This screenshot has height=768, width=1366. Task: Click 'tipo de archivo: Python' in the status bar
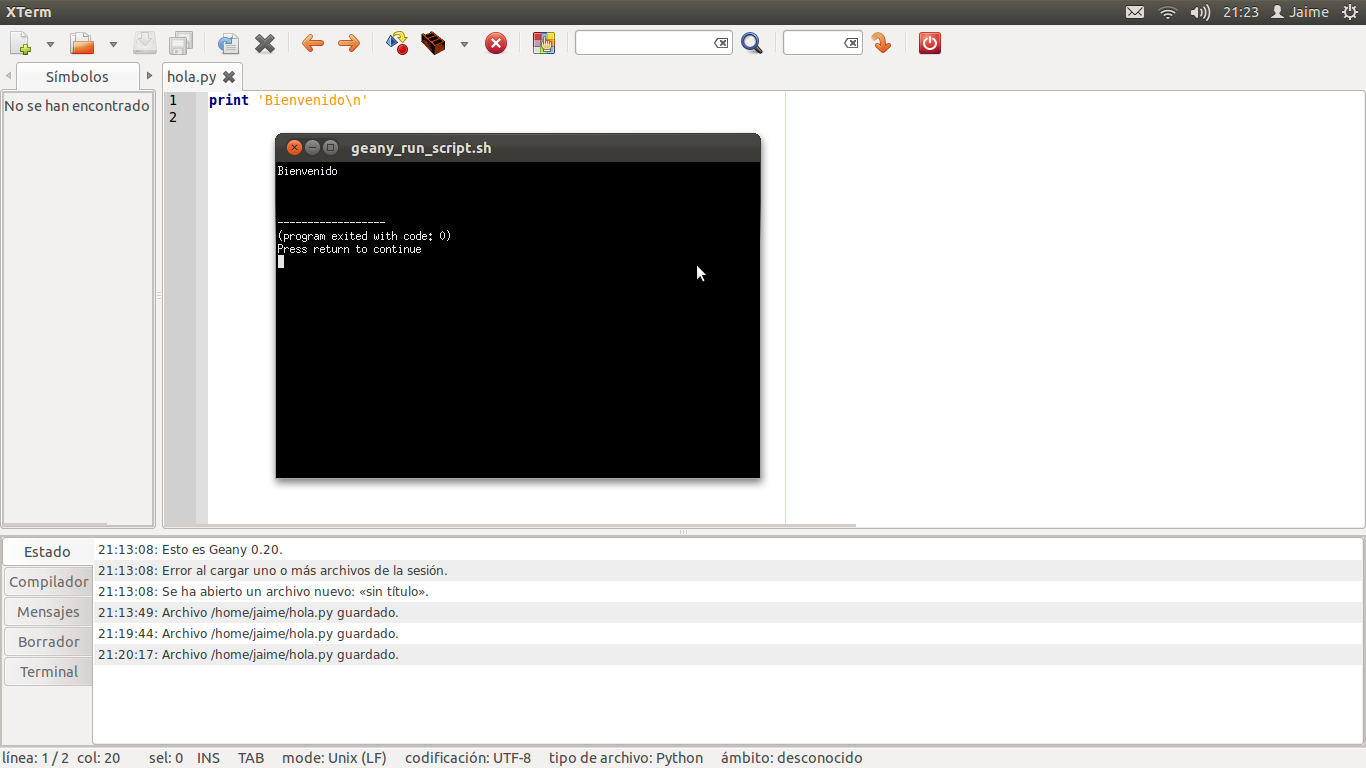626,758
